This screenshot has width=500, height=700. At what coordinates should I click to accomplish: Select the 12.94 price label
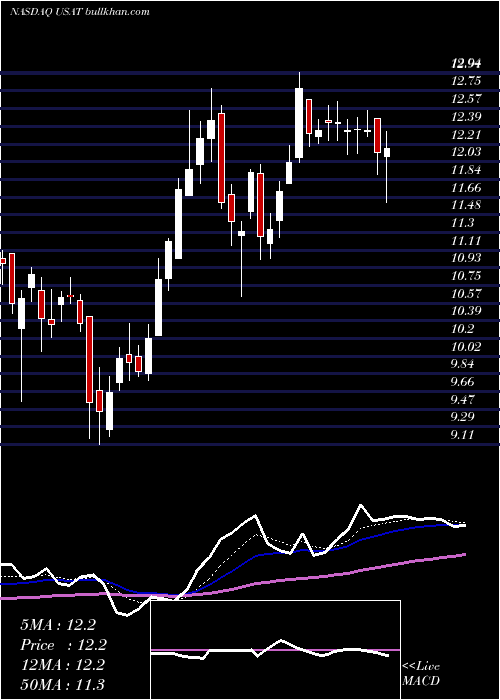(x=466, y=64)
